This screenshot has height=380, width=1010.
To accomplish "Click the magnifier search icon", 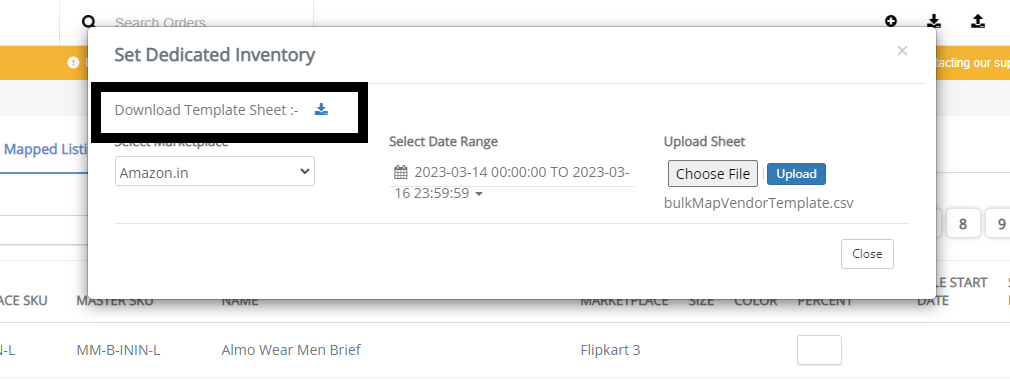I will pos(89,21).
